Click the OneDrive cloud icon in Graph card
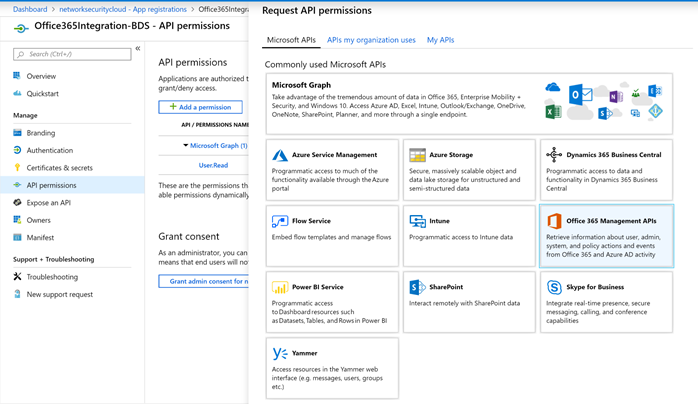698x404 pixels. pyautogui.click(x=552, y=86)
